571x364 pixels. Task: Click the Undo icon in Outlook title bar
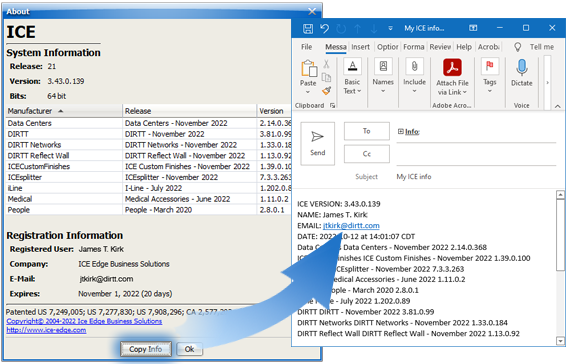pyautogui.click(x=324, y=28)
